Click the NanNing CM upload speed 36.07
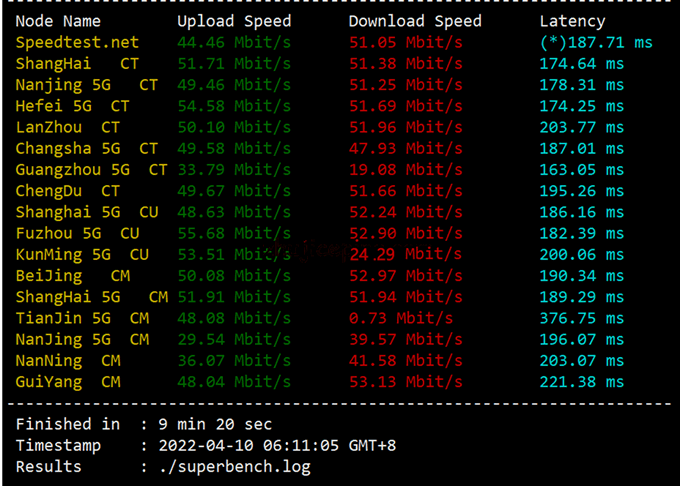Viewport: 680px width, 486px height. pos(234,360)
